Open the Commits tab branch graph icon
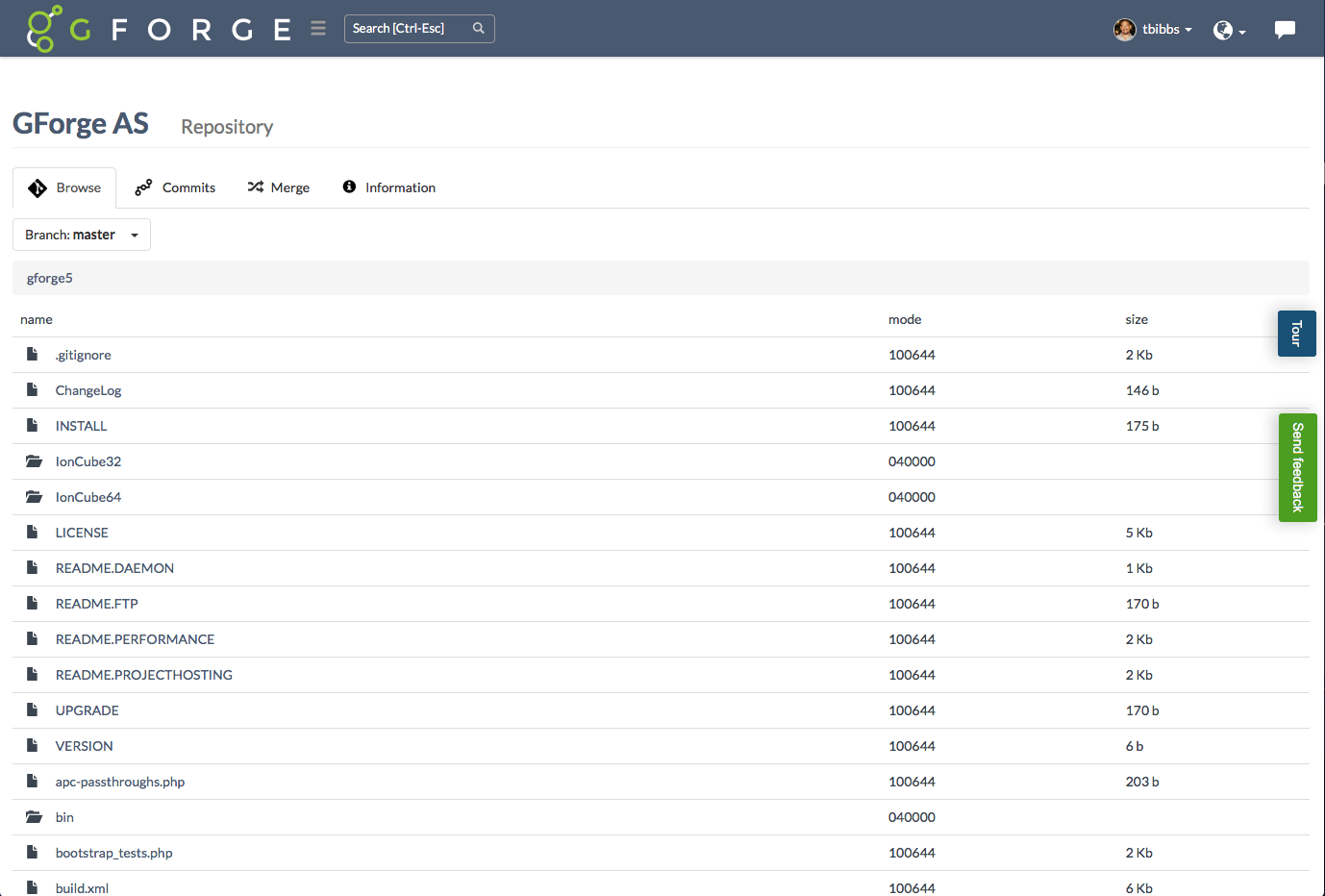Screen dimensions: 1325x896 143,187
